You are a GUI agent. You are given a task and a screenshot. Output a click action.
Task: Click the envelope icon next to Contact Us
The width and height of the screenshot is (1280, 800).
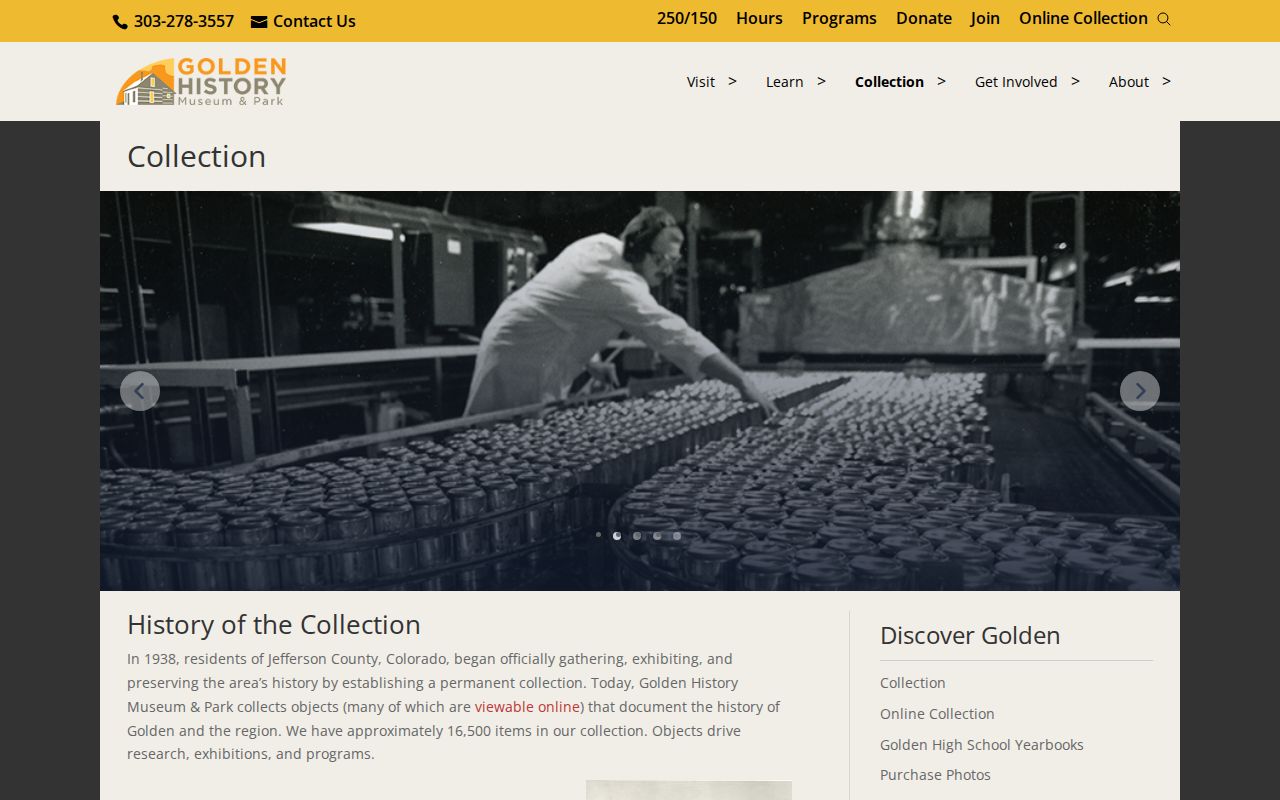(259, 22)
